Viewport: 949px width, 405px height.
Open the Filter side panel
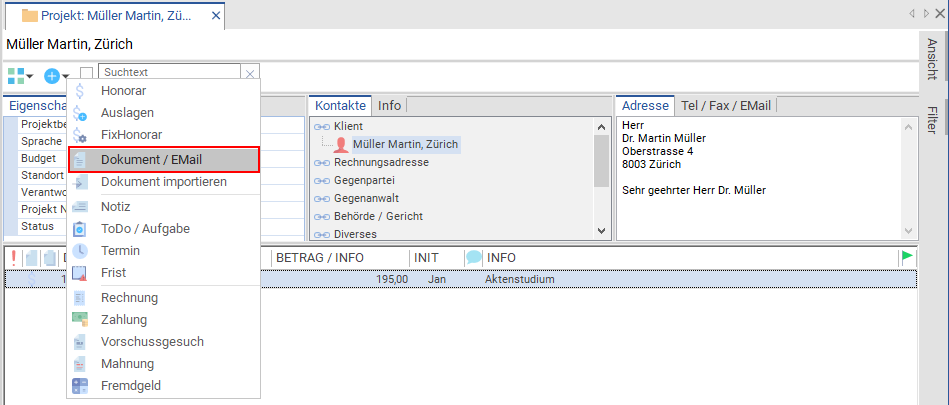click(x=932, y=120)
